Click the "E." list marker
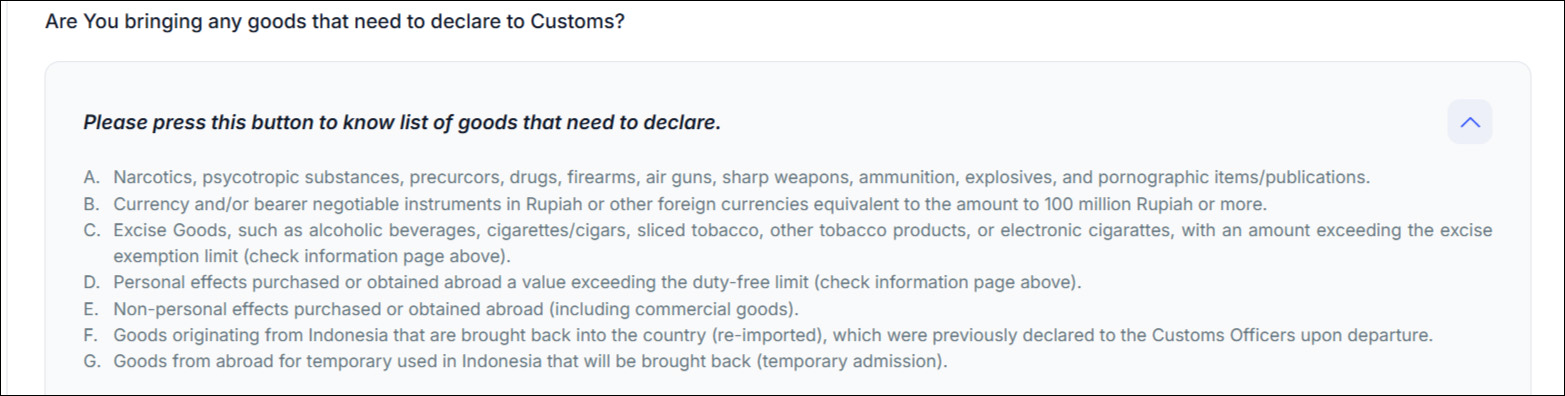1565x396 pixels. click(92, 308)
